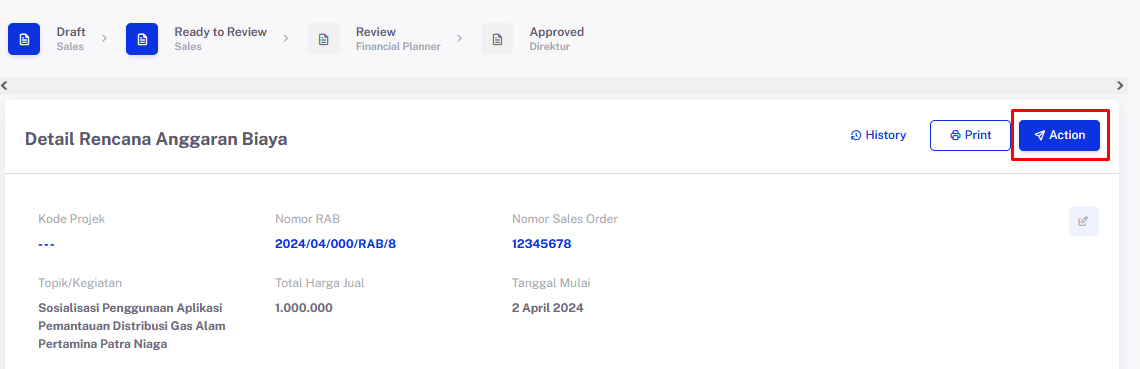Click the chevron after Ready to Review
Viewport: 1140px width, 369px height.
coord(286,38)
